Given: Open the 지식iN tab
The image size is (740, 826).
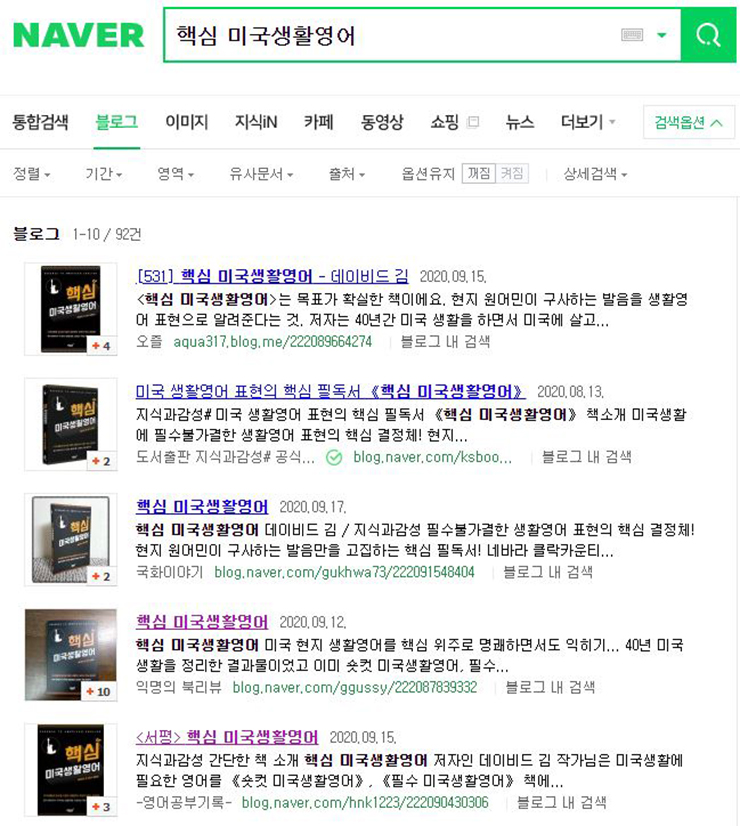Looking at the screenshot, I should point(256,122).
